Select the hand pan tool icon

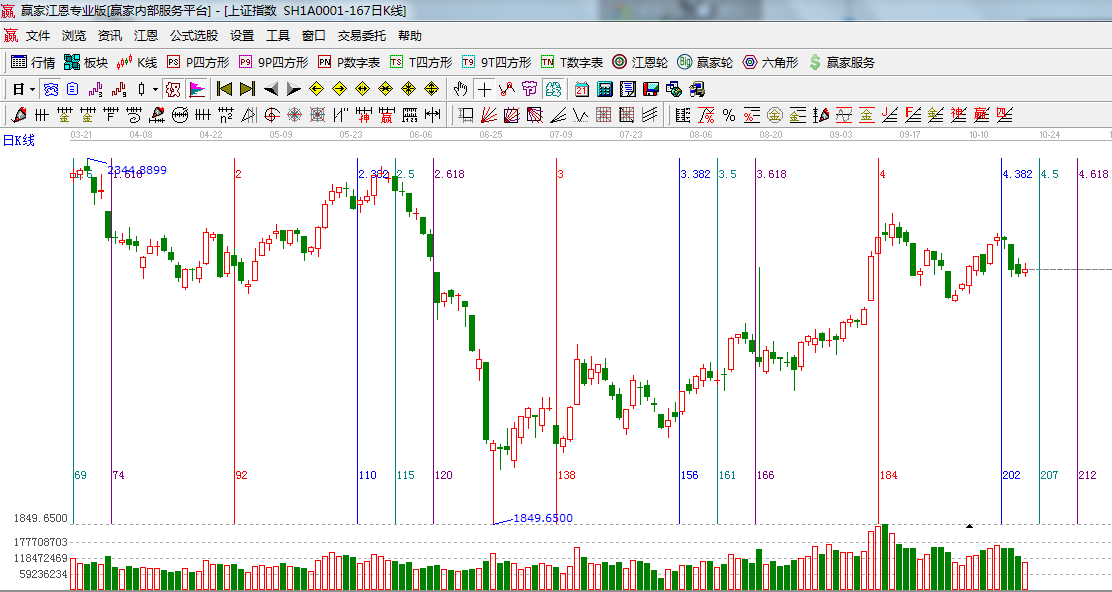coord(461,89)
